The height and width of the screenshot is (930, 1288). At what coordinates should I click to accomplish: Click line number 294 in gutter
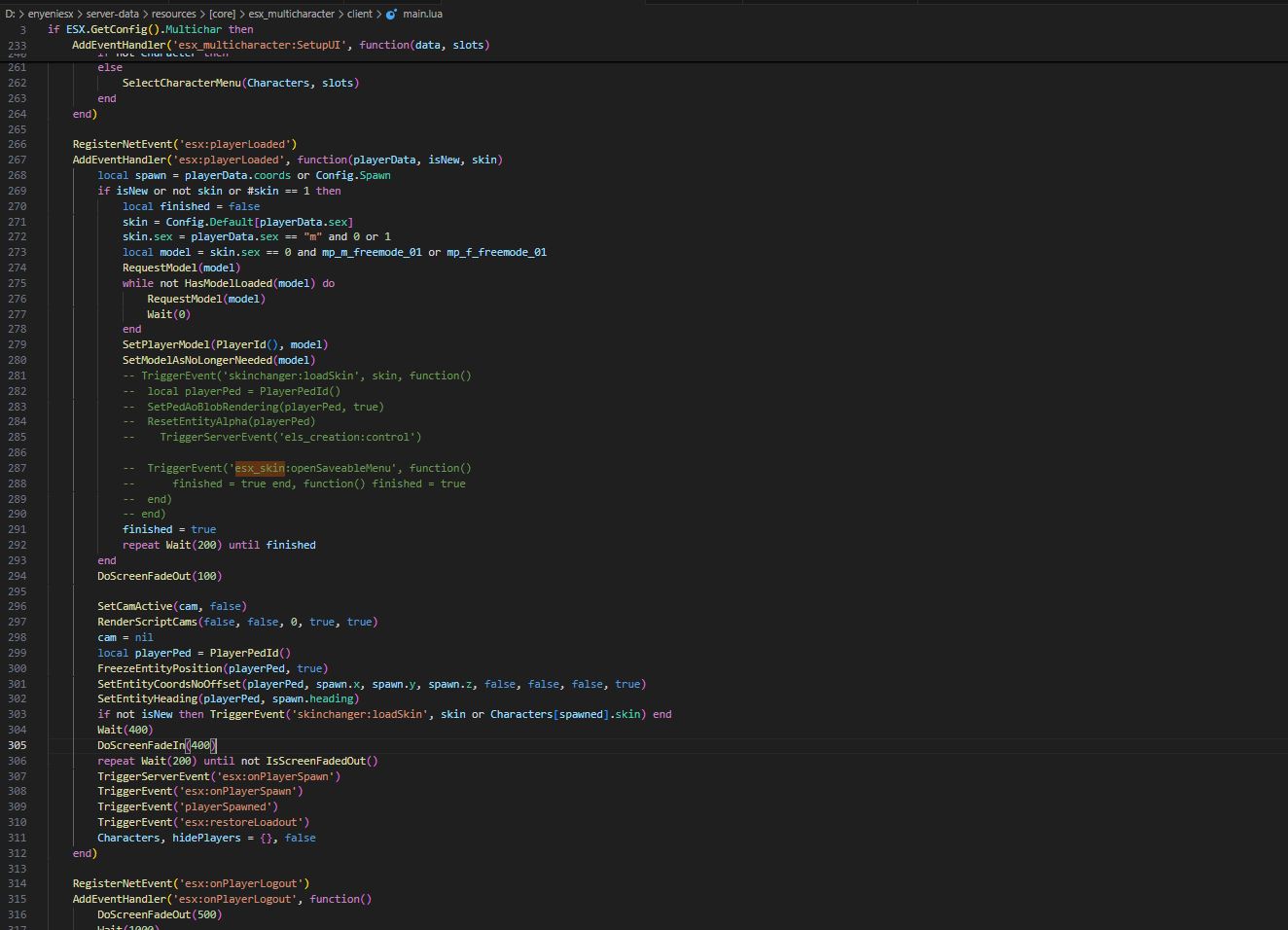click(x=17, y=576)
